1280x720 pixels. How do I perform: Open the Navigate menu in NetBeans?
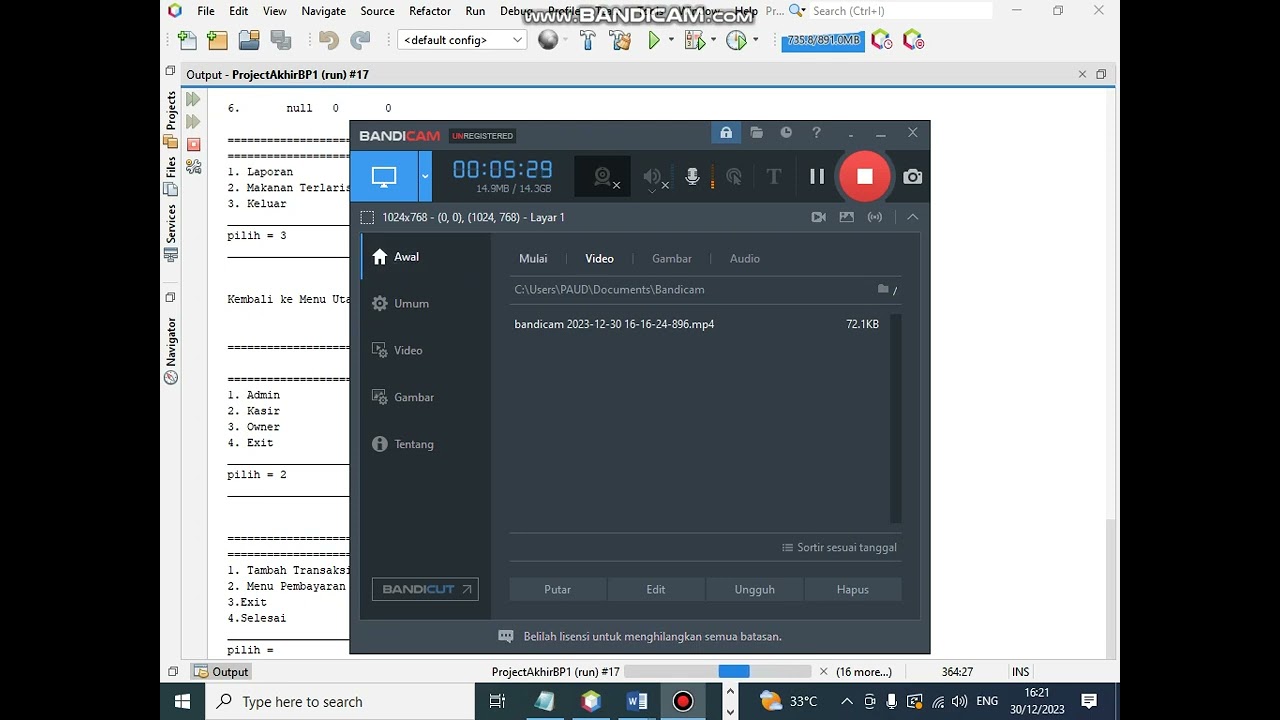tap(324, 11)
